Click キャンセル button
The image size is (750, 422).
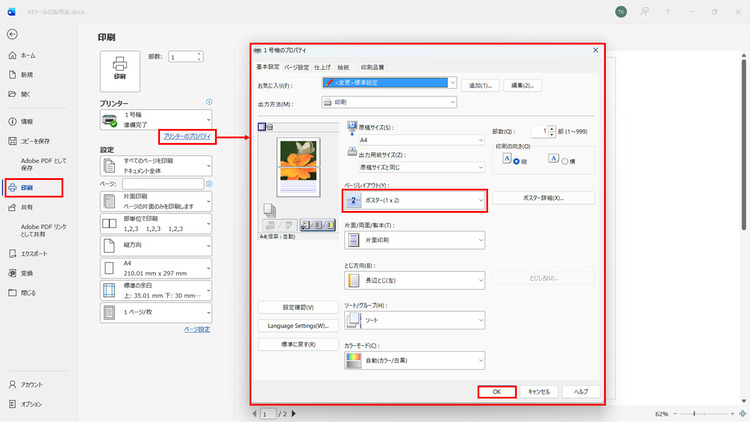[x=539, y=392]
